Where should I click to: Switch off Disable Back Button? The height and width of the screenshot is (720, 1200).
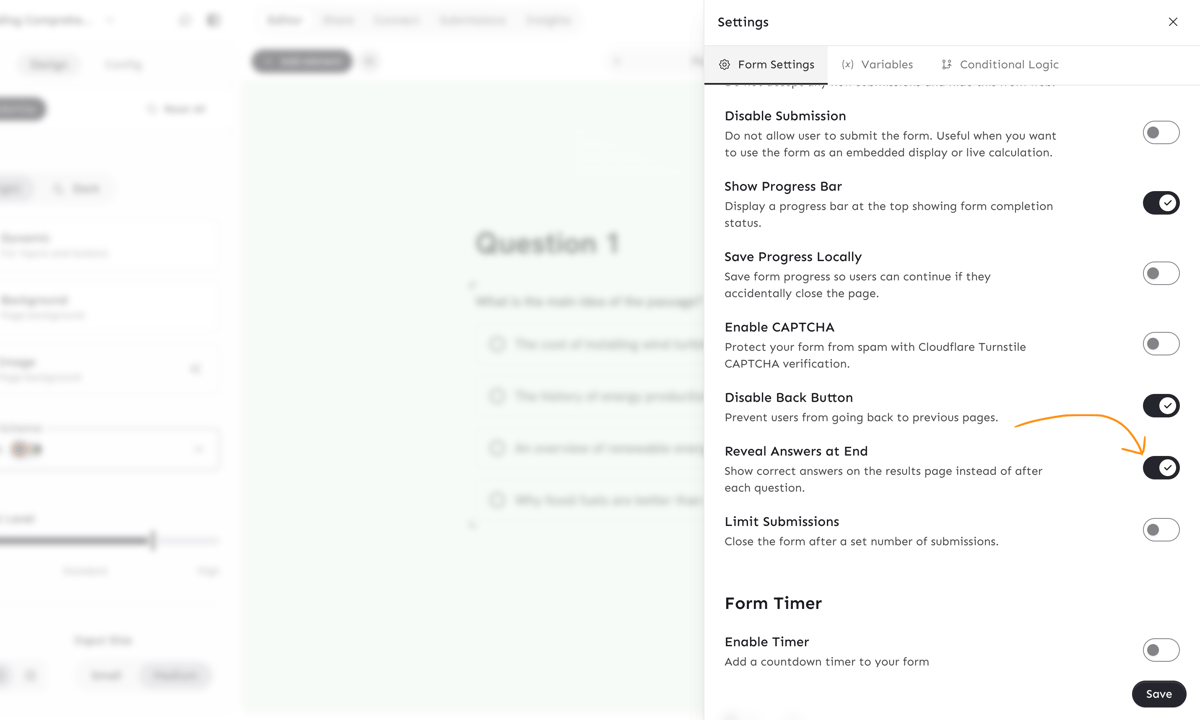click(x=1160, y=406)
